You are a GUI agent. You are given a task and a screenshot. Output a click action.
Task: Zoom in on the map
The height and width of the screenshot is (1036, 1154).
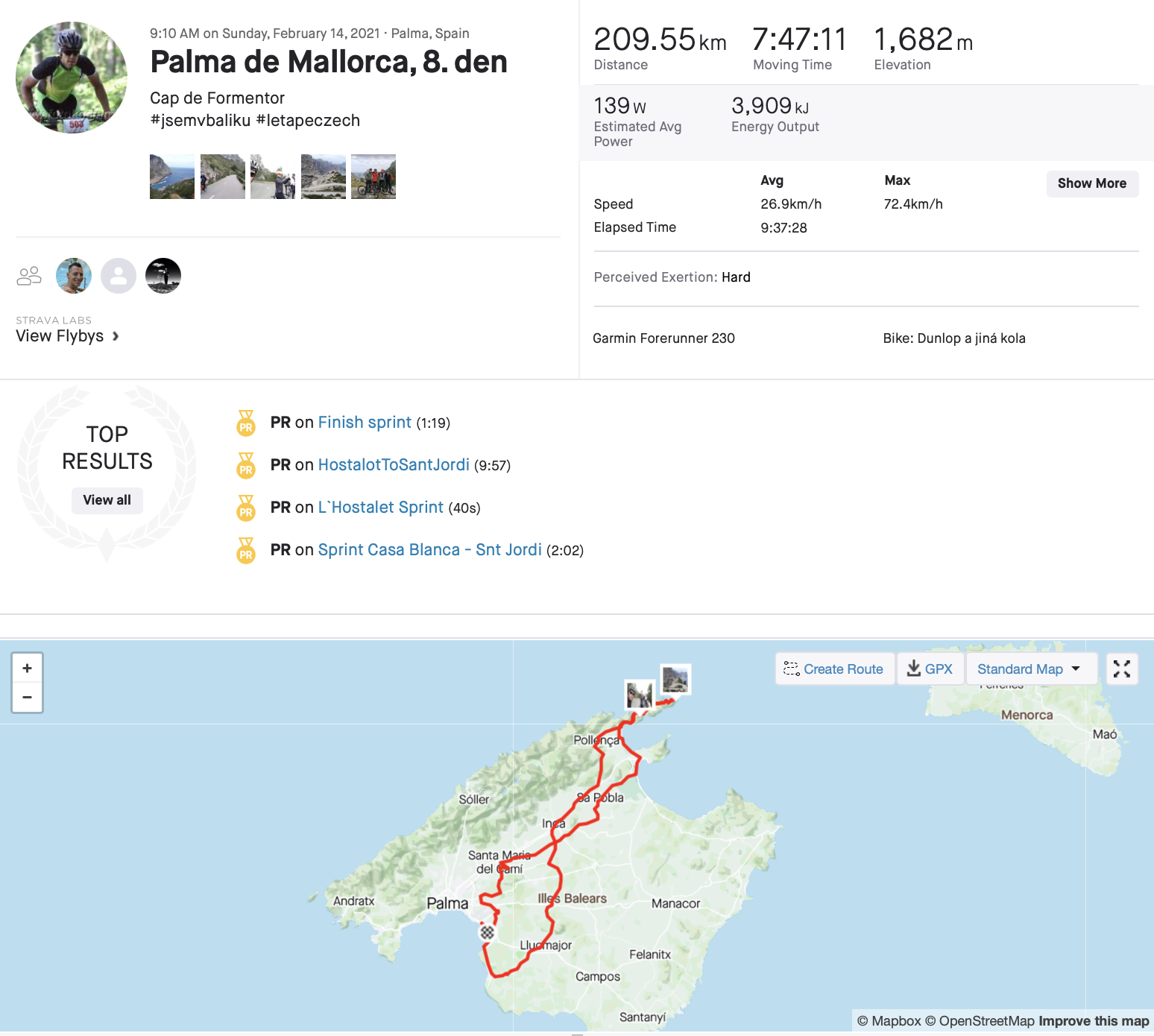[x=27, y=669]
